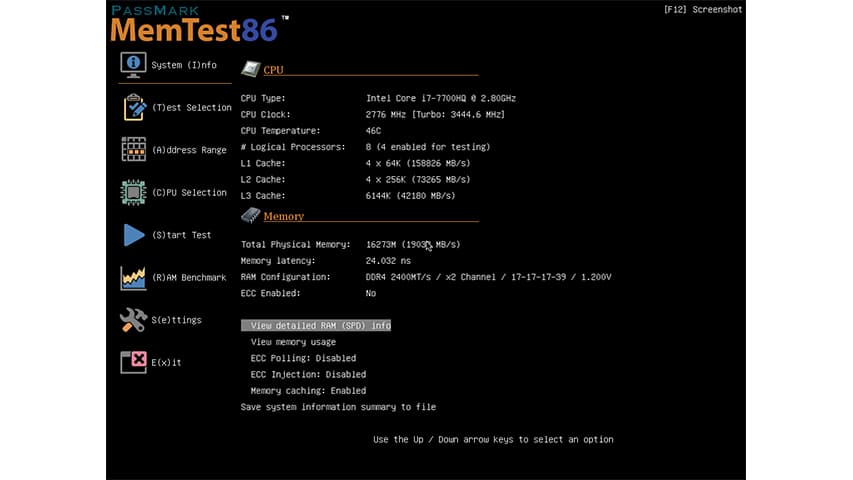Viewport: 853px width, 480px height.
Task: Open the (R)AM Benchmark menu label
Action: click(189, 278)
